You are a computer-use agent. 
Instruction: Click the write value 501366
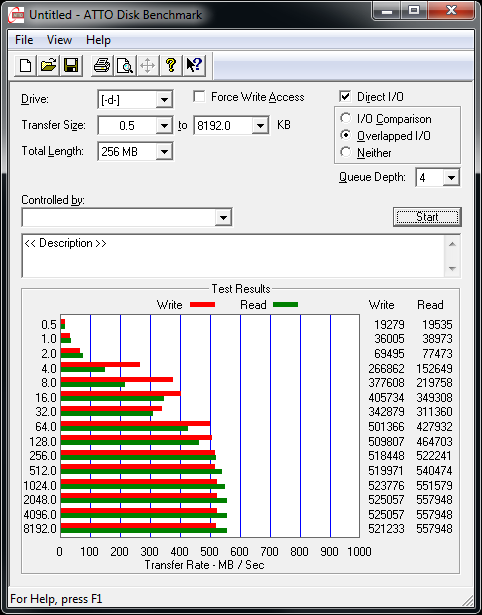point(386,426)
